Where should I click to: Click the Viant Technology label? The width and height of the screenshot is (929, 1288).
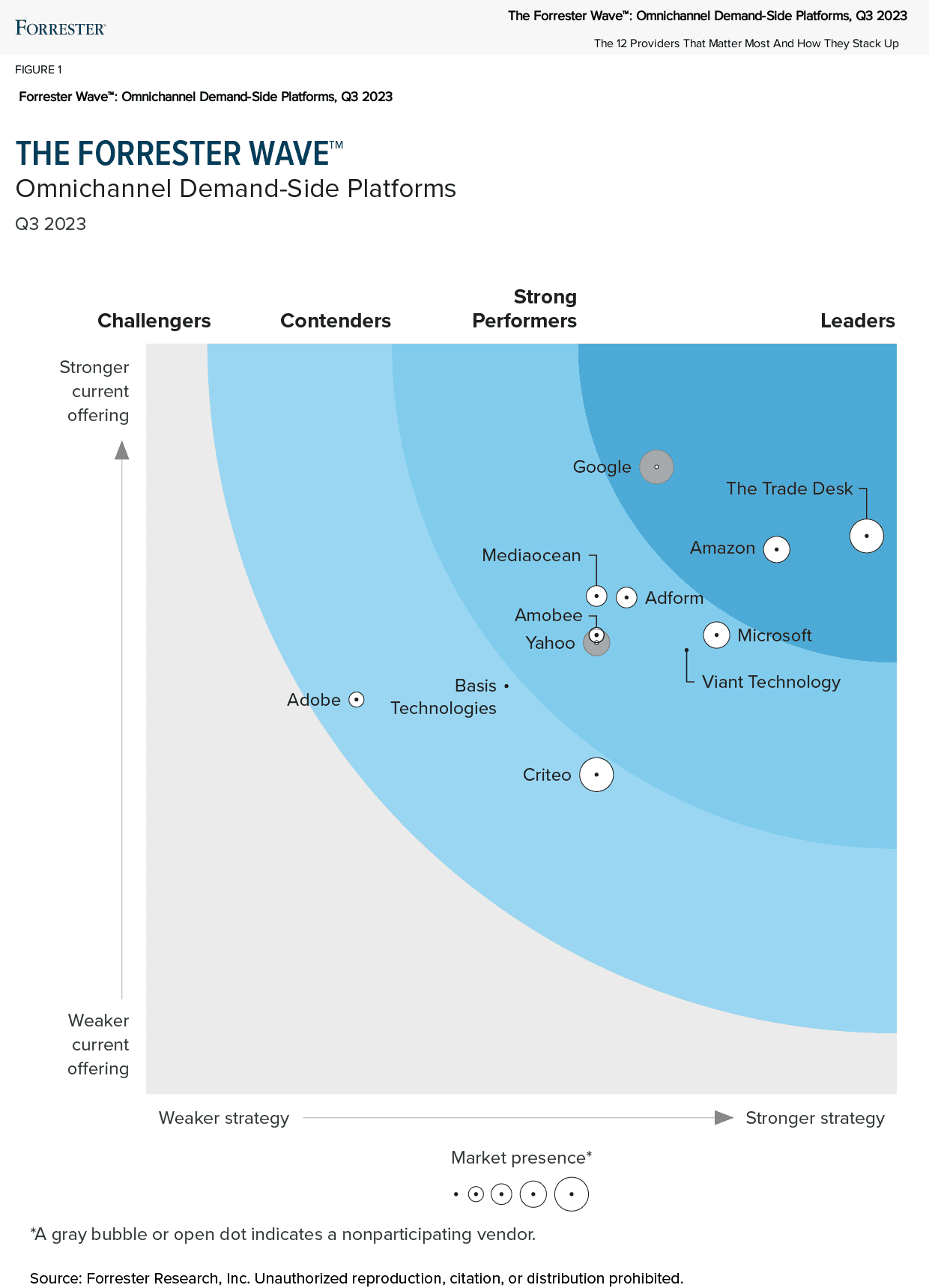coord(771,682)
